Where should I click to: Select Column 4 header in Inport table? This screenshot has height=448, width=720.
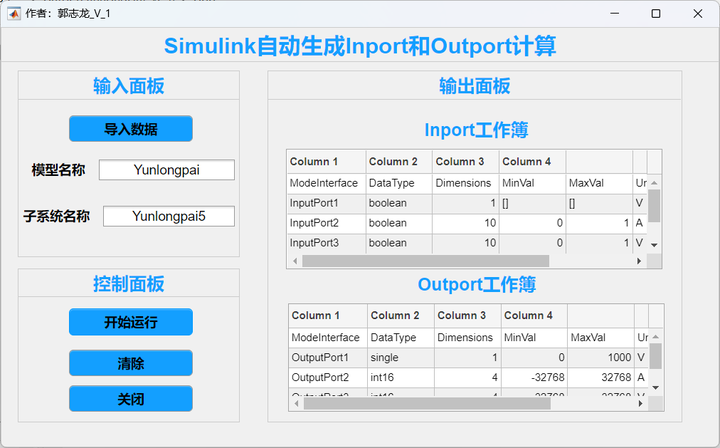pos(533,162)
